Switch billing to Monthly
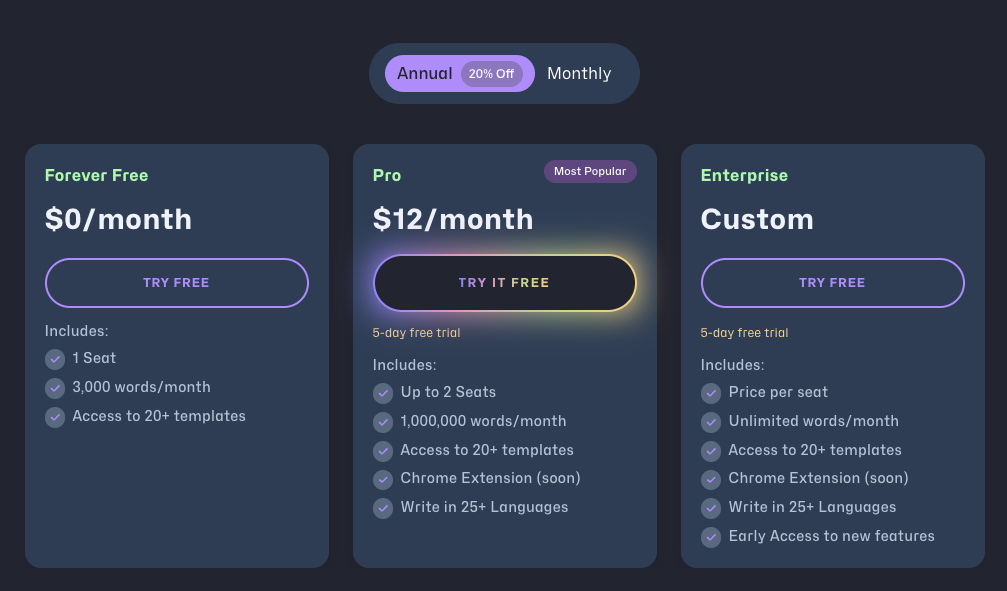 tap(579, 74)
